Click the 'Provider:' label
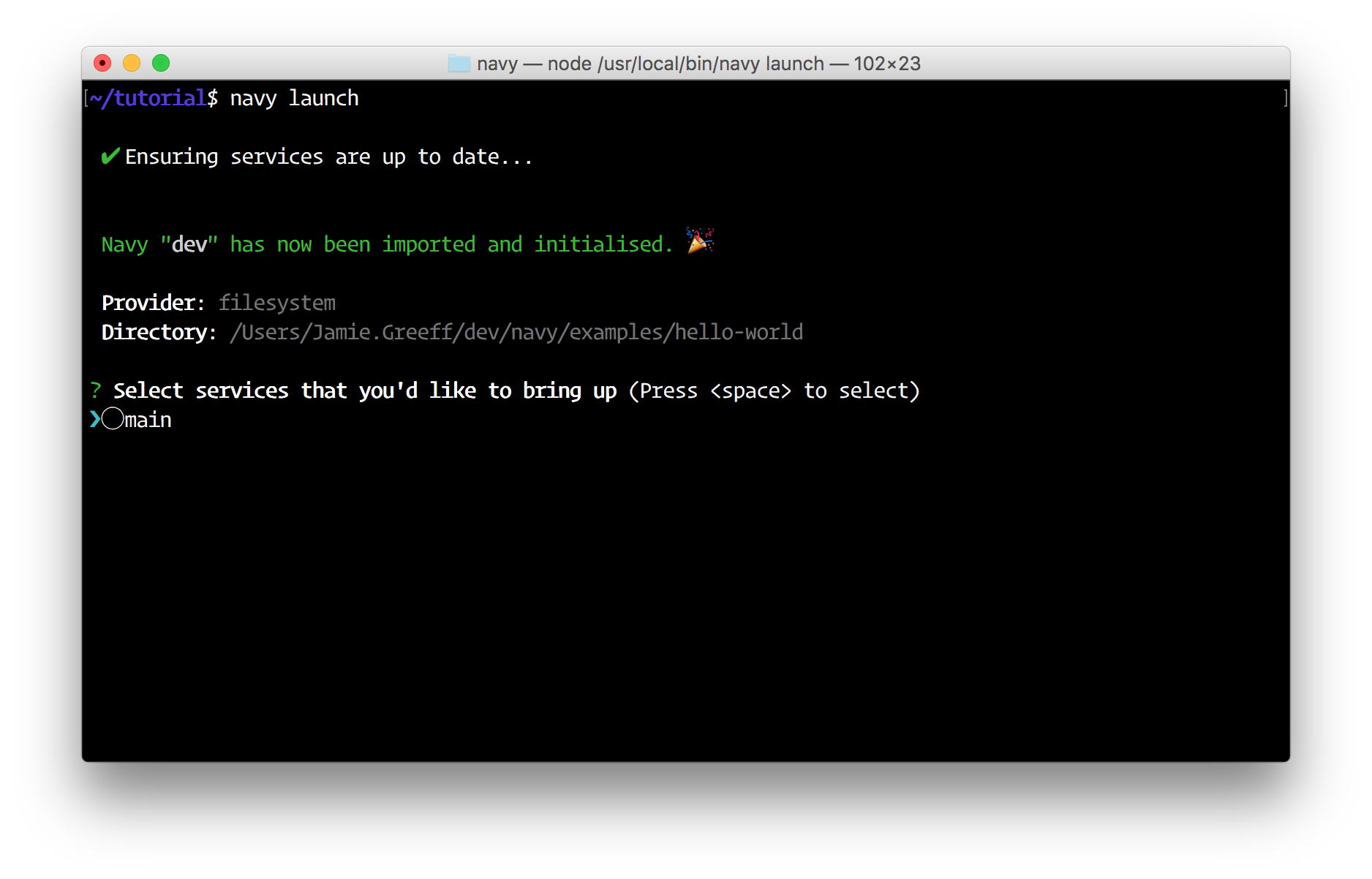Screen dimensions: 1372x879 (x=153, y=303)
